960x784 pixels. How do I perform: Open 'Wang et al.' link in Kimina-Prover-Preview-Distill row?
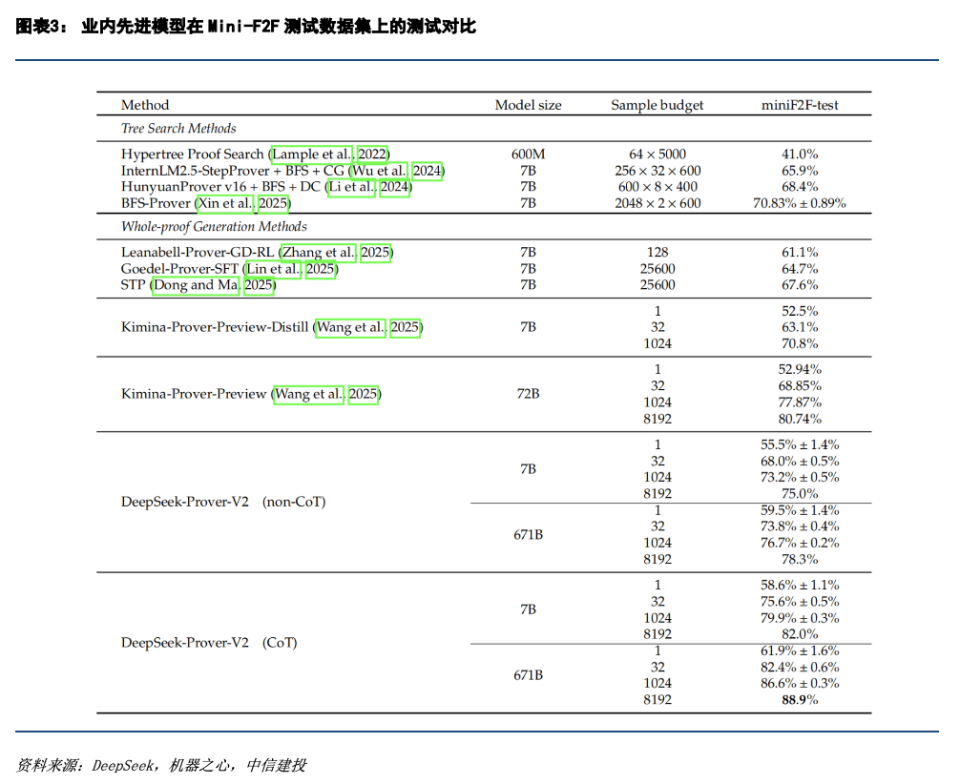tap(350, 327)
